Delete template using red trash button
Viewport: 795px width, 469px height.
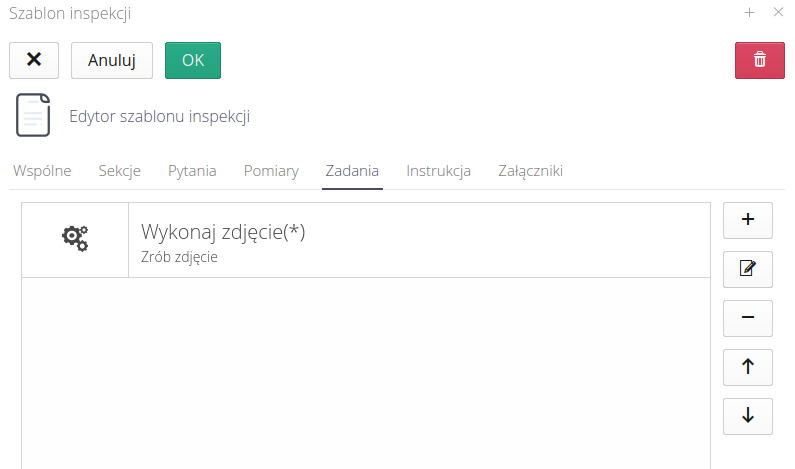point(759,60)
